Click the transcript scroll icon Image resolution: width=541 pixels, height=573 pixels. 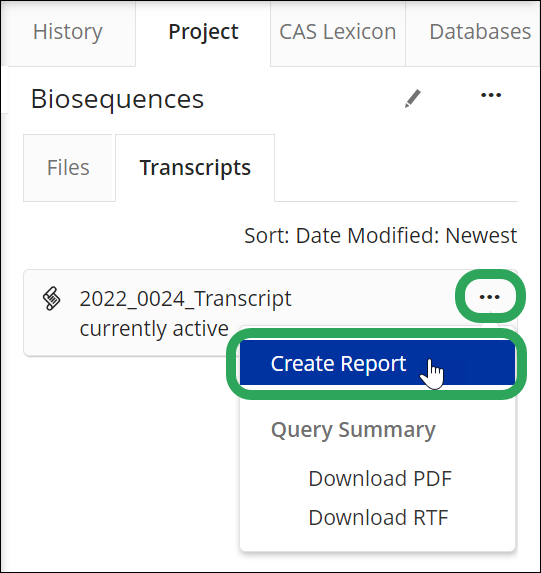[52, 299]
